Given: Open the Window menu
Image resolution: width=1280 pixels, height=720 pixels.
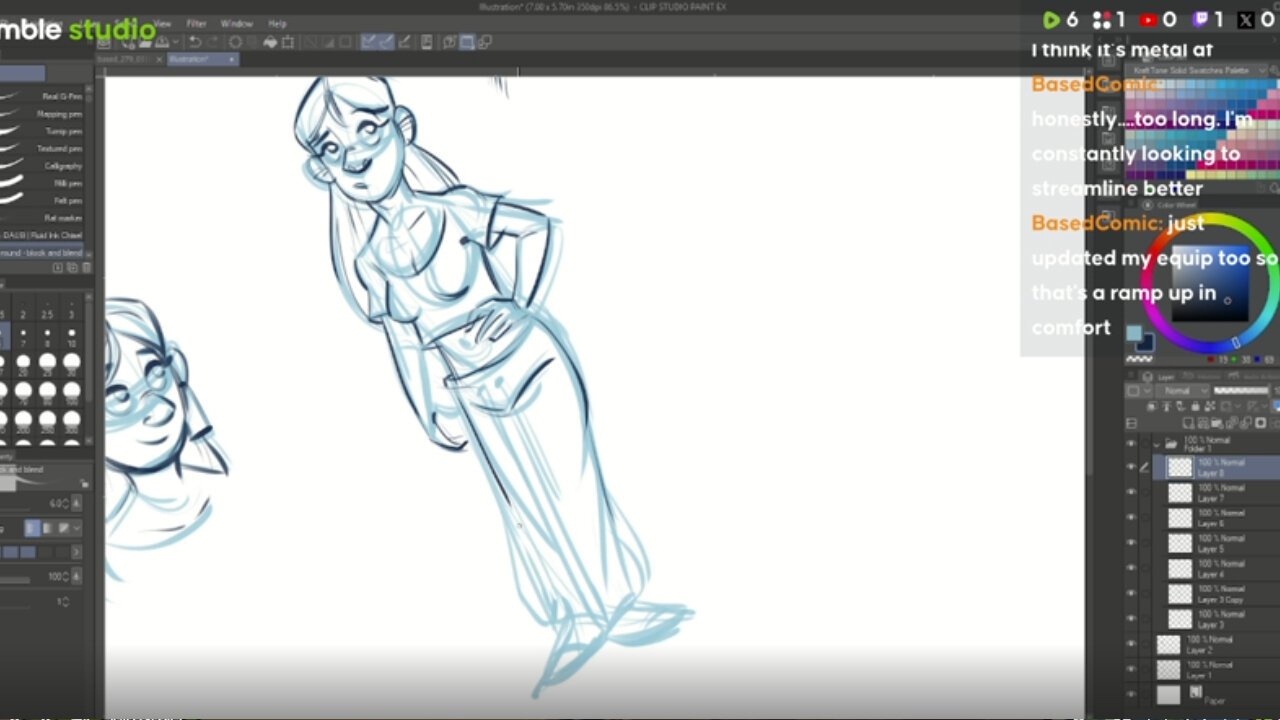Looking at the screenshot, I should (x=237, y=23).
